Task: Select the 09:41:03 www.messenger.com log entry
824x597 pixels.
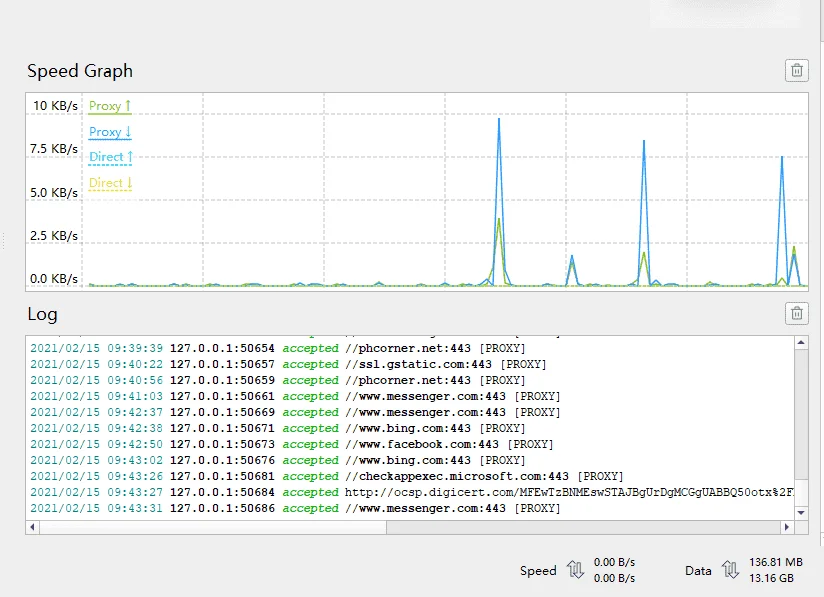Action: [x=295, y=396]
